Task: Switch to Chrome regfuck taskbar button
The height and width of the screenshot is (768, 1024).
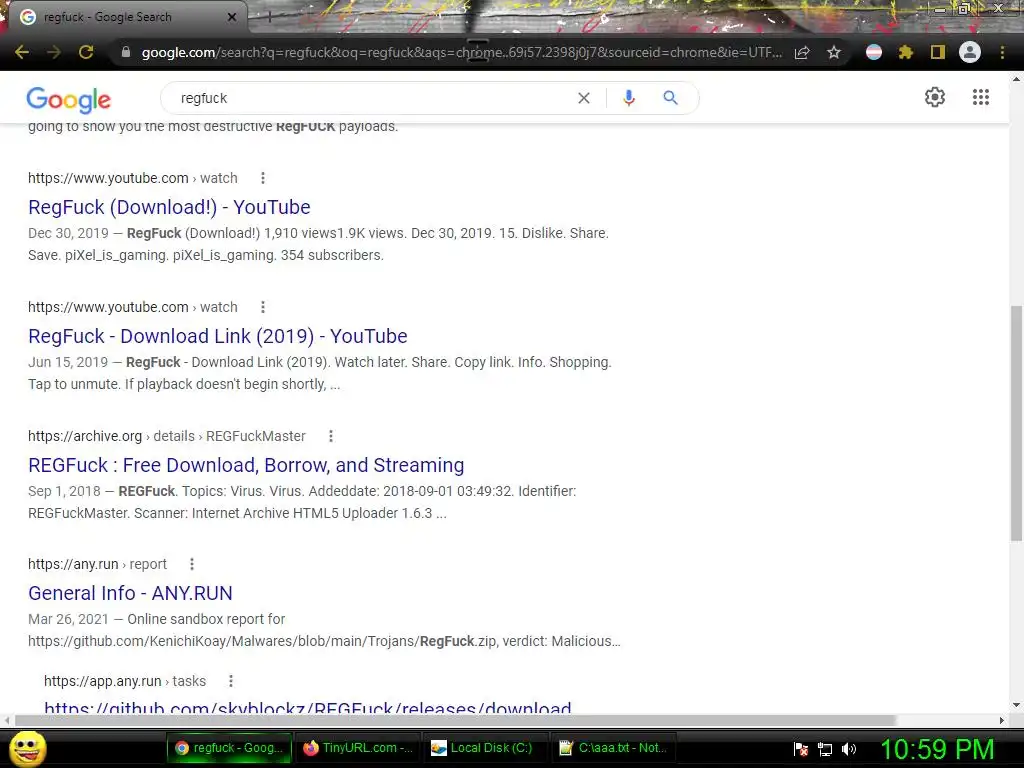Action: pos(229,748)
